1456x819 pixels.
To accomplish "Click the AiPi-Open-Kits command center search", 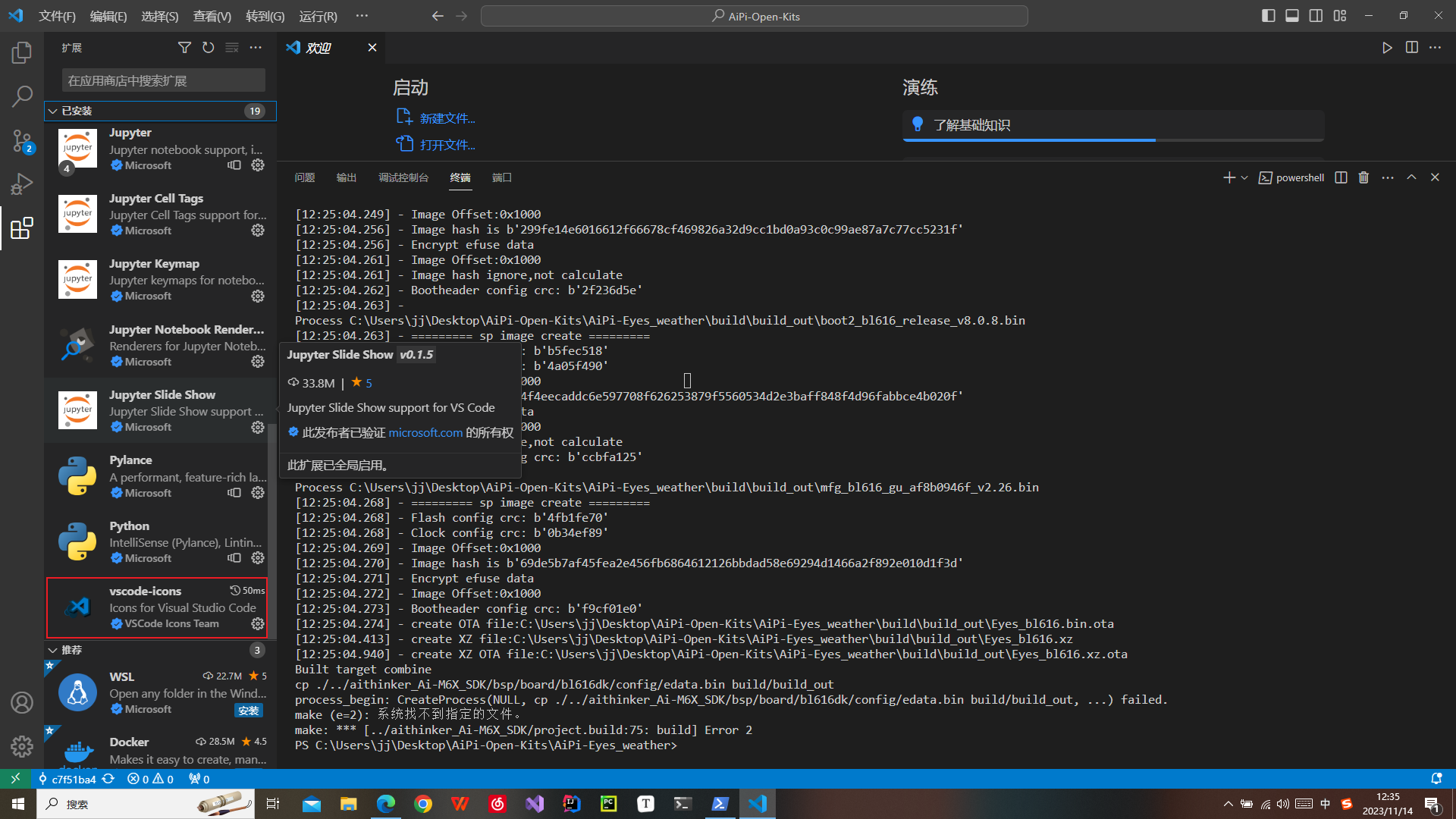I will coord(755,16).
